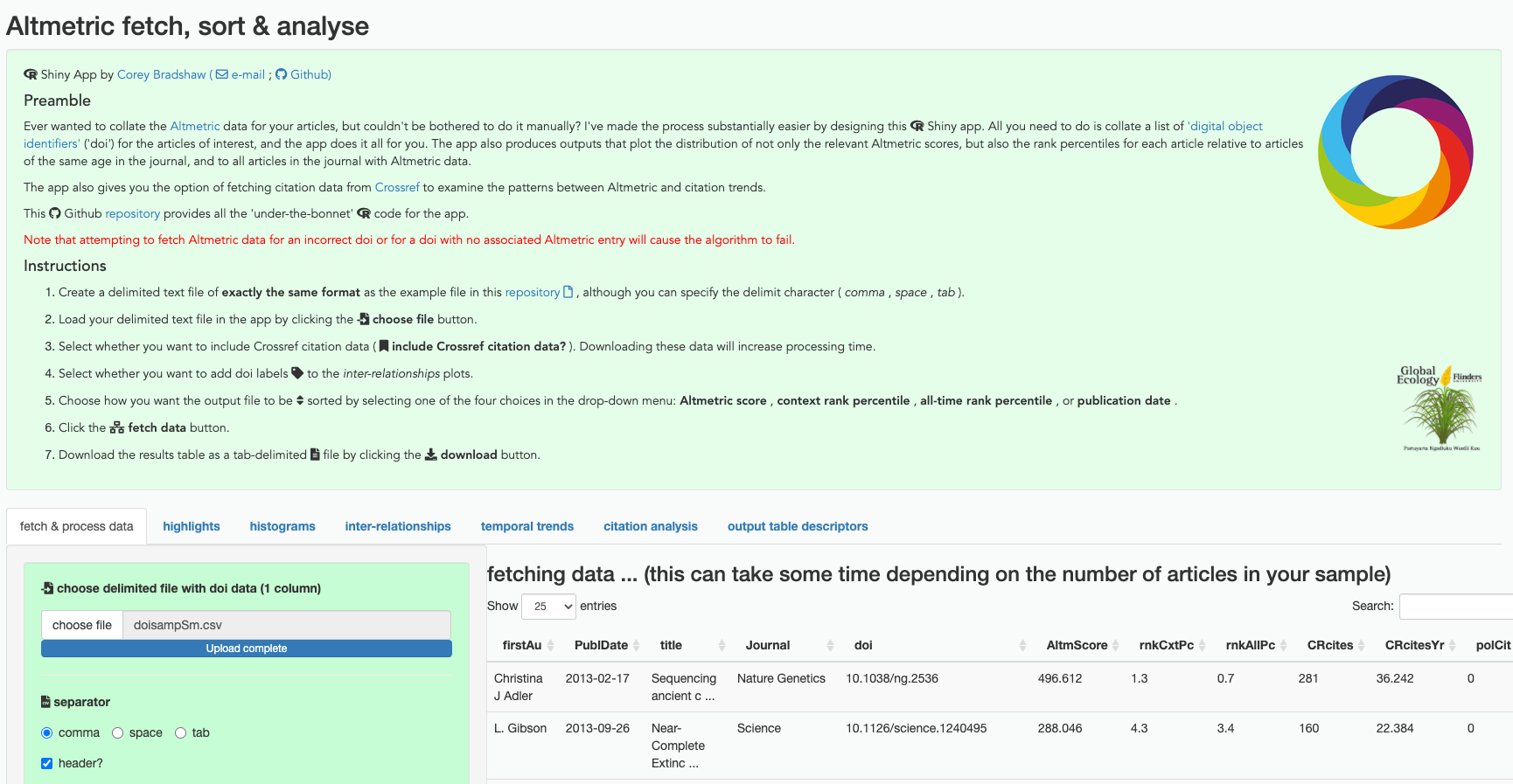Select the space separator radio button
Image resolution: width=1513 pixels, height=784 pixels.
118,733
